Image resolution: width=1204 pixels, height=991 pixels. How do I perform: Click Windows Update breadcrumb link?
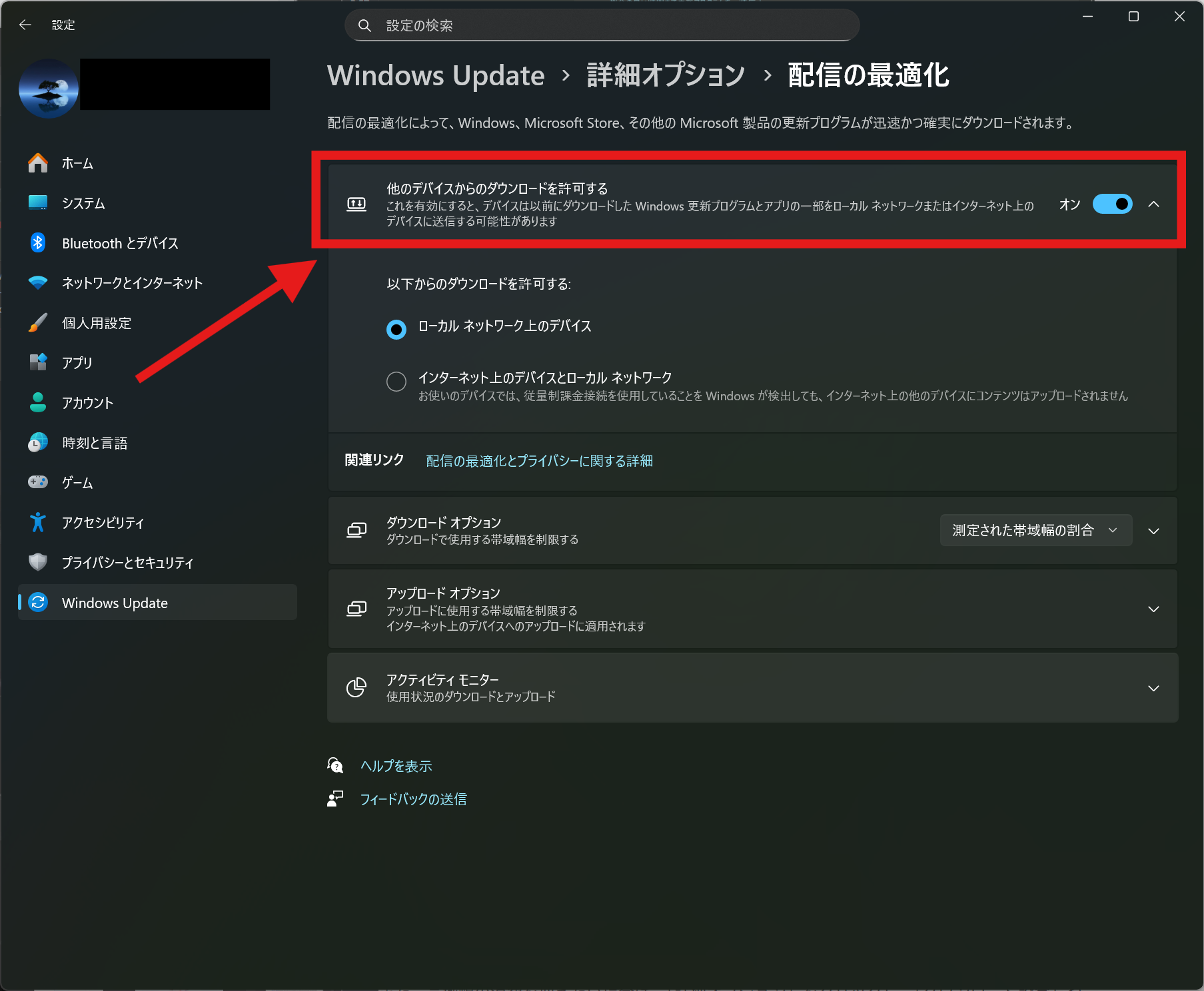(436, 75)
